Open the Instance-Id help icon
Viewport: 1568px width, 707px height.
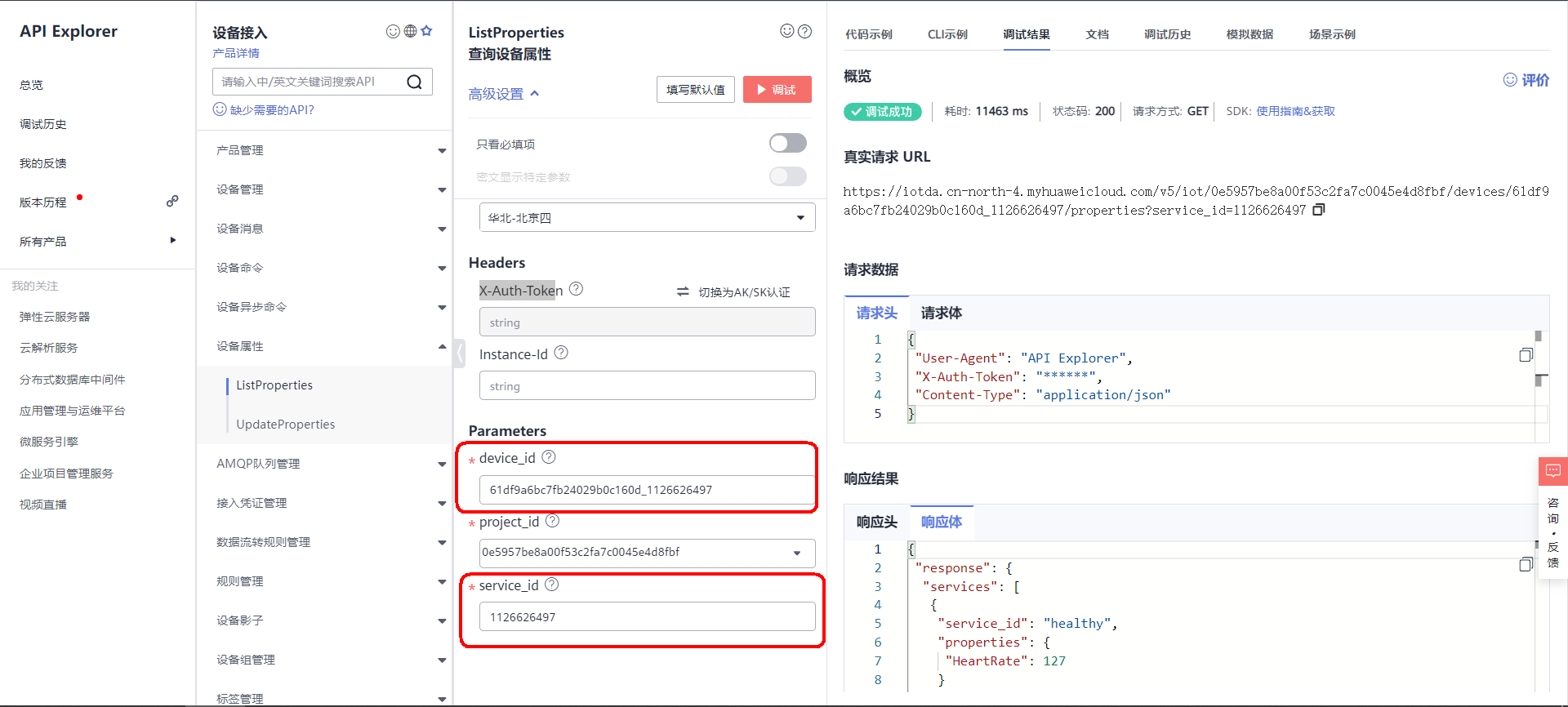(561, 353)
